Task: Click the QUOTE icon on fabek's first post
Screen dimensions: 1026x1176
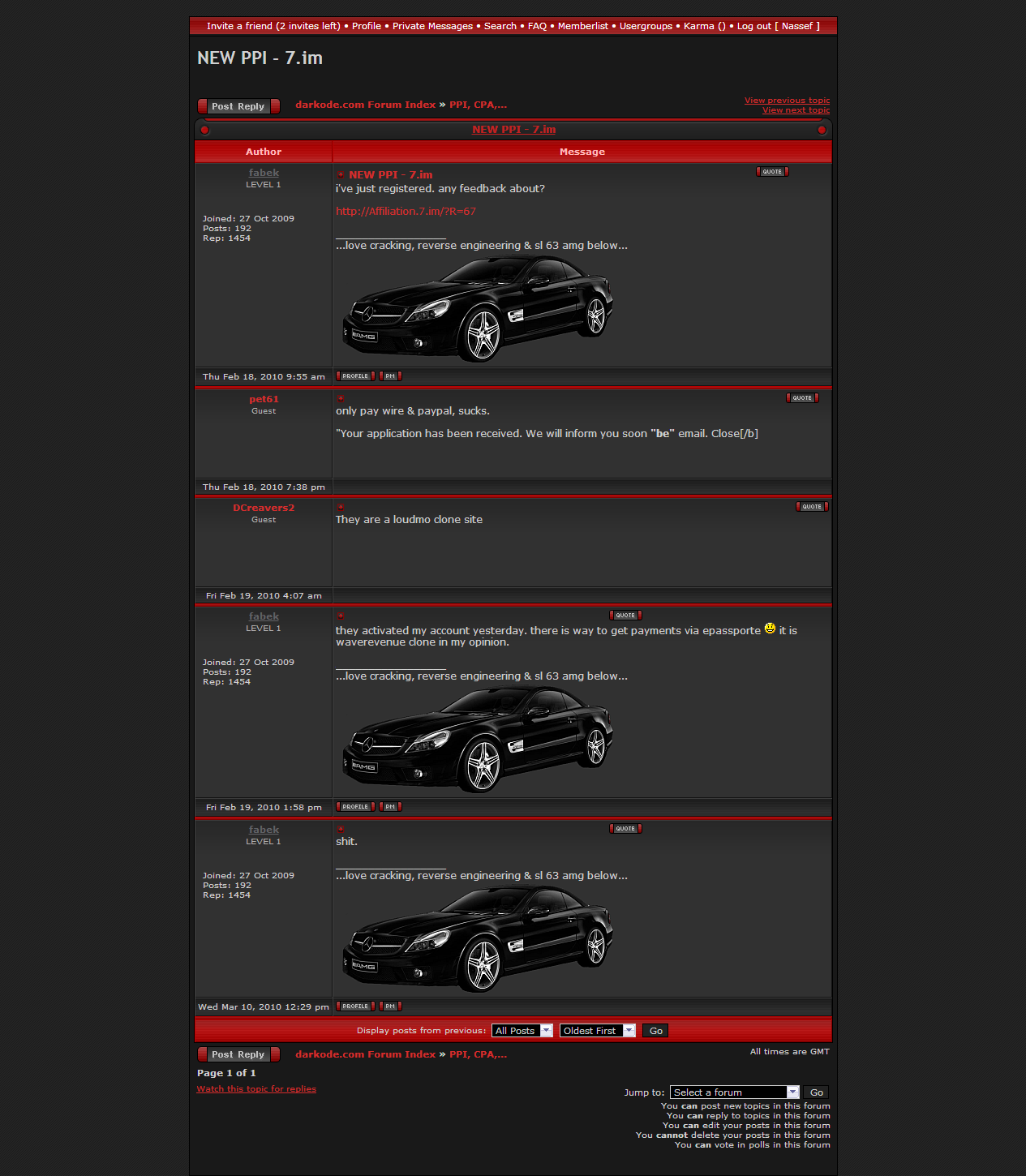Action: pos(772,172)
